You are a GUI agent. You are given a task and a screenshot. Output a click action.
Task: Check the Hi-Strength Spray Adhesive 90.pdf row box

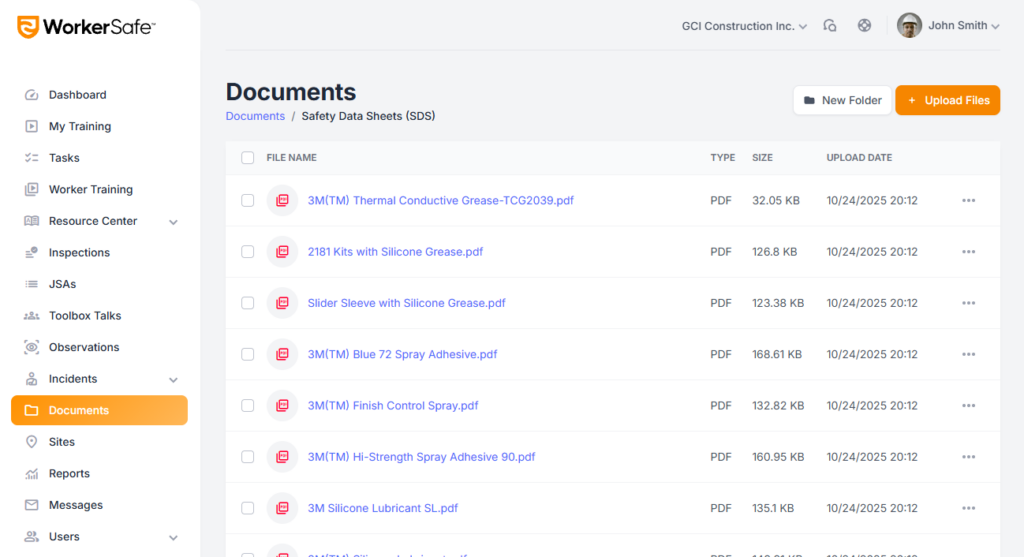(x=248, y=456)
